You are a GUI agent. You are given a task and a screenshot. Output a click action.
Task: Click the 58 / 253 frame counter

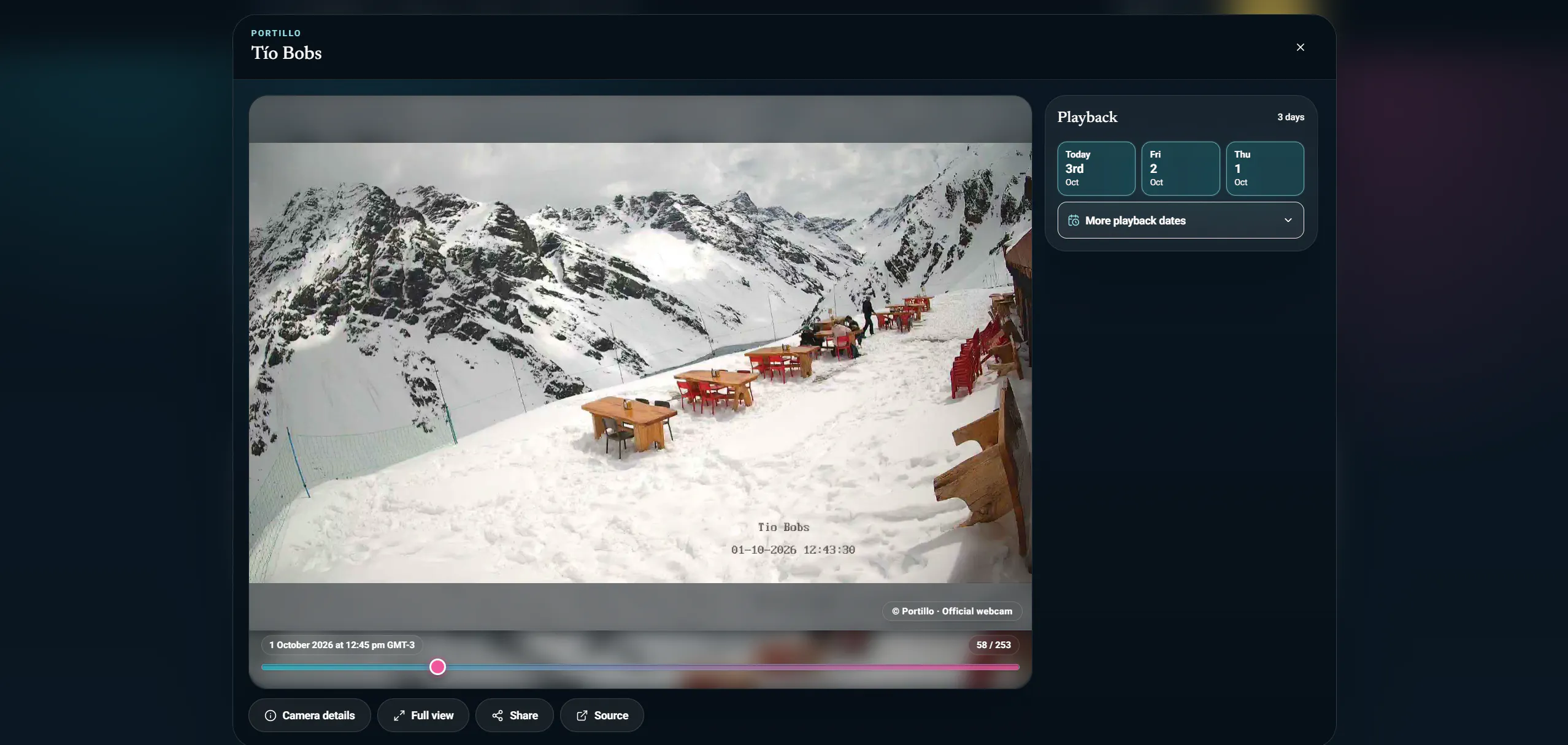point(993,645)
